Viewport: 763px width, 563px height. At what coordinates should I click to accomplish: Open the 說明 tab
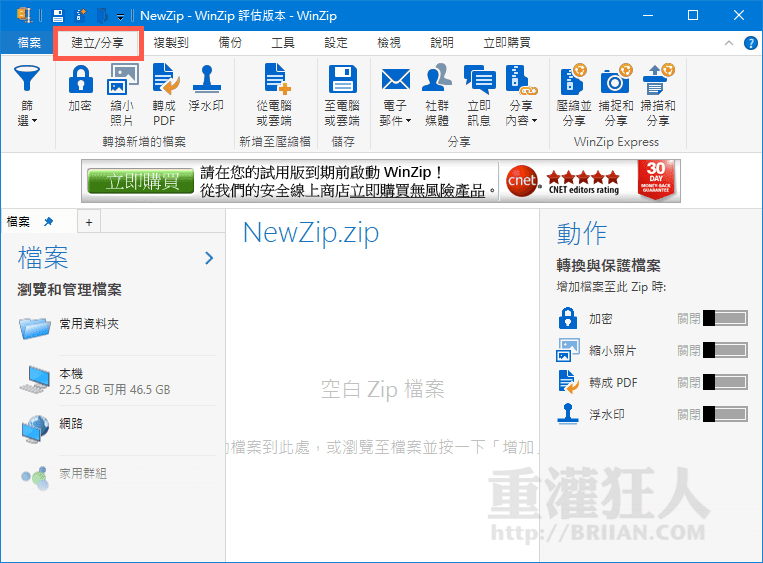tap(442, 43)
